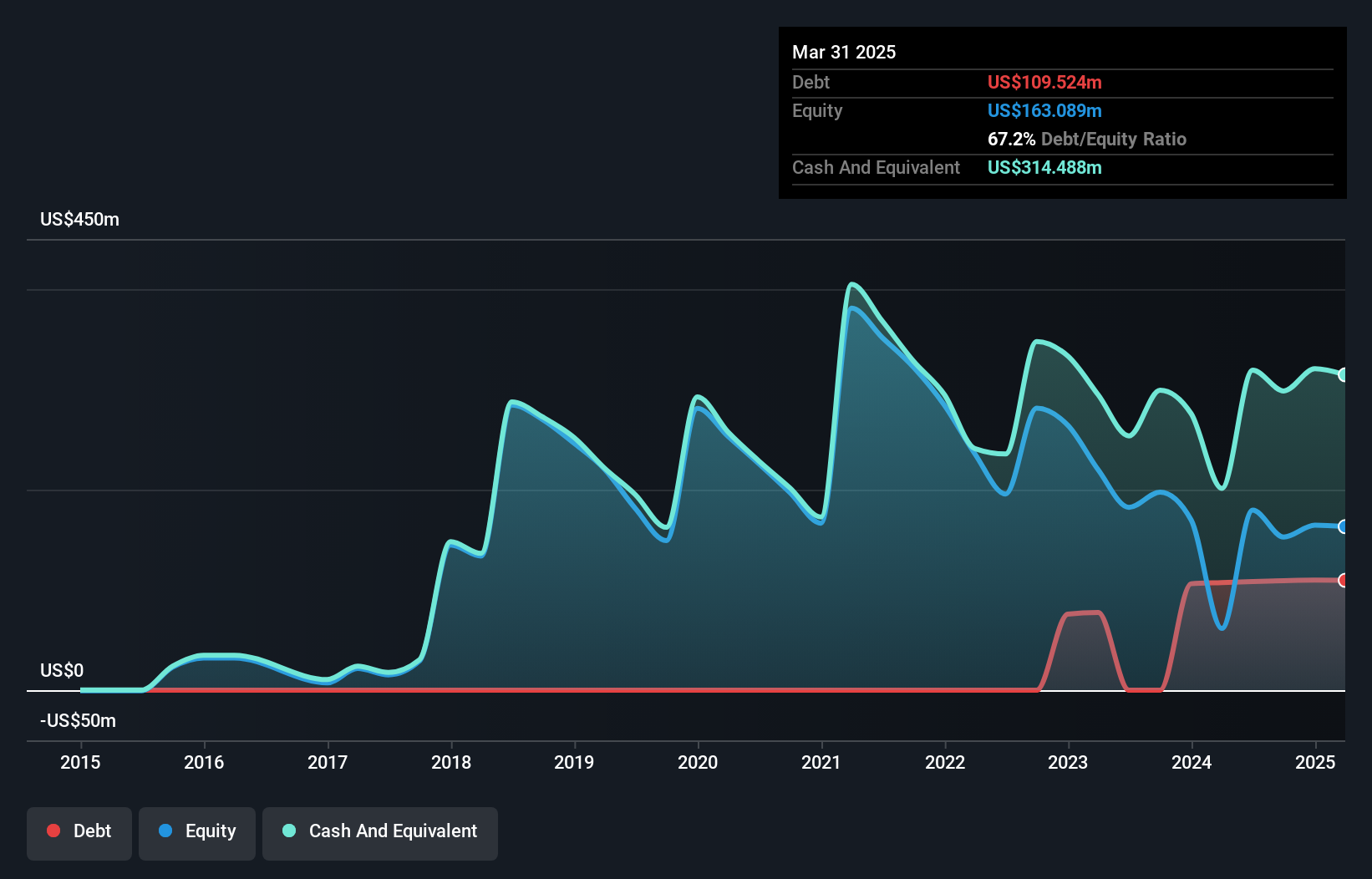Screen dimensions: 1372x879
Task: Click the 2020 x-axis label
Action: (x=698, y=762)
